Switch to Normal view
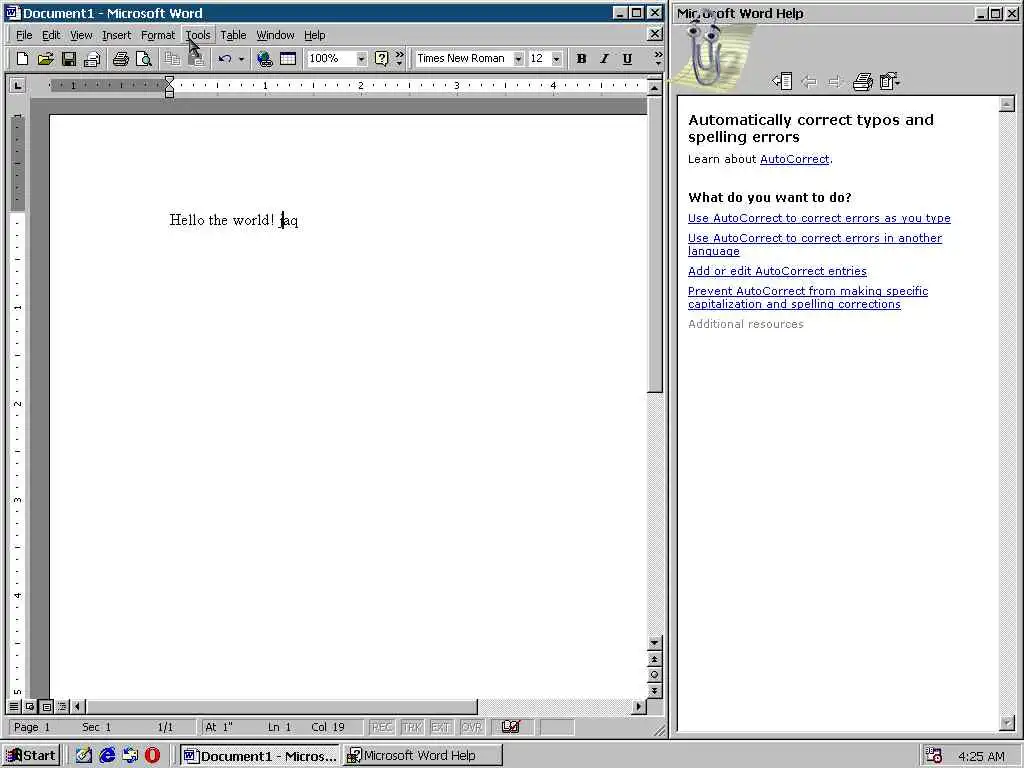The width and height of the screenshot is (1024, 768). (x=14, y=706)
